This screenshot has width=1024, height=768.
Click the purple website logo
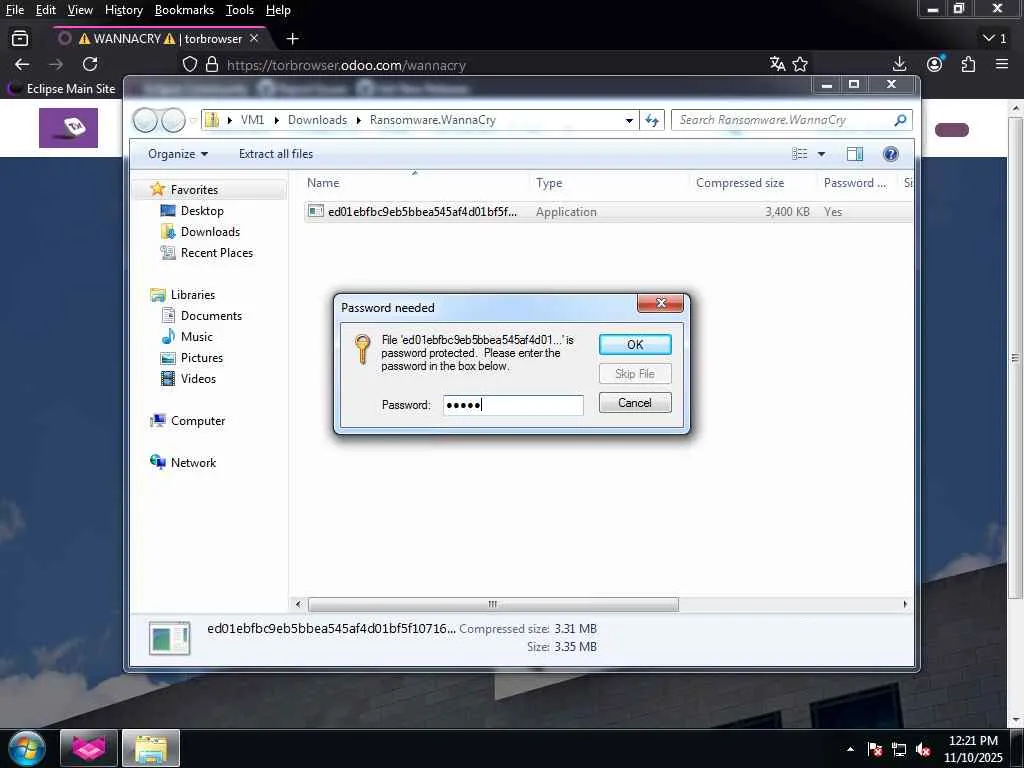point(69,128)
